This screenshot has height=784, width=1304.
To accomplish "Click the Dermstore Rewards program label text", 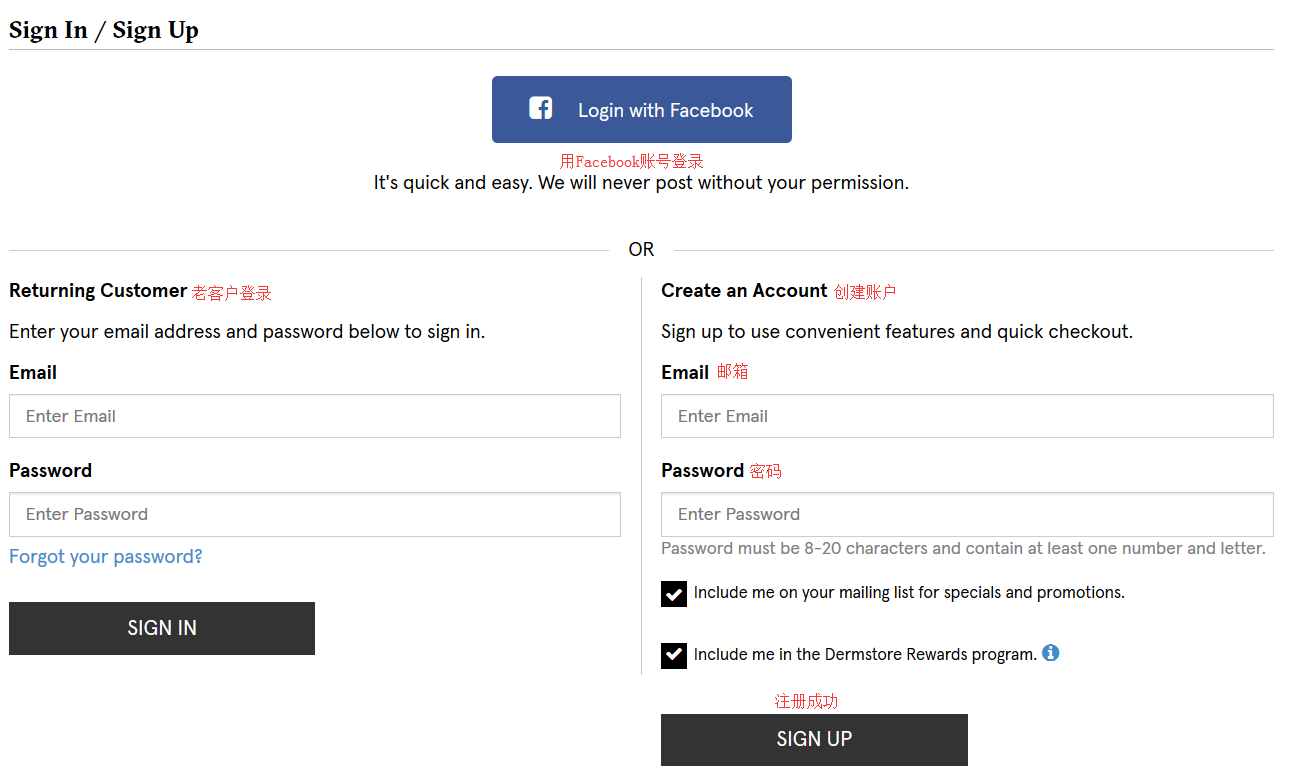I will tap(865, 655).
